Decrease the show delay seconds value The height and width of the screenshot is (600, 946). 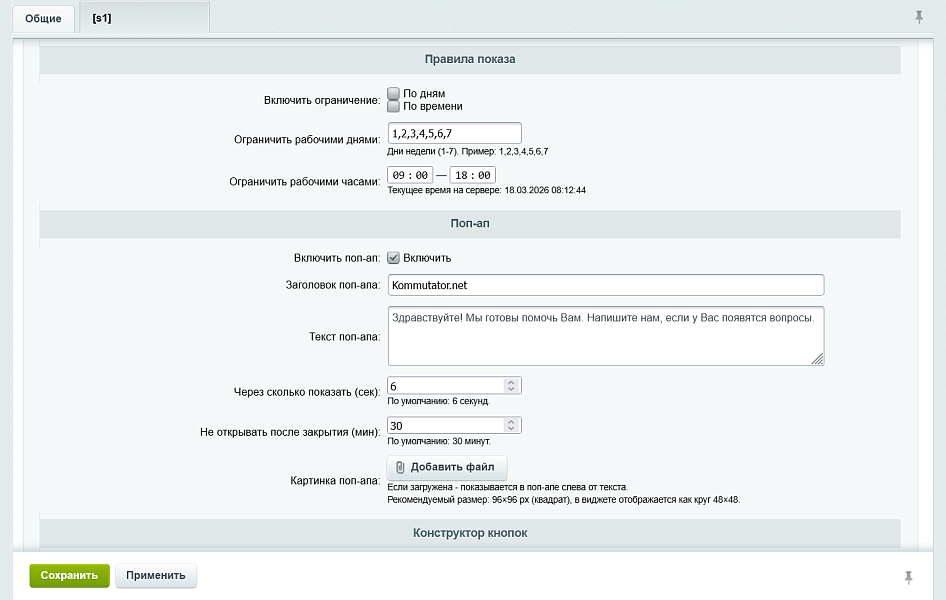click(x=511, y=389)
